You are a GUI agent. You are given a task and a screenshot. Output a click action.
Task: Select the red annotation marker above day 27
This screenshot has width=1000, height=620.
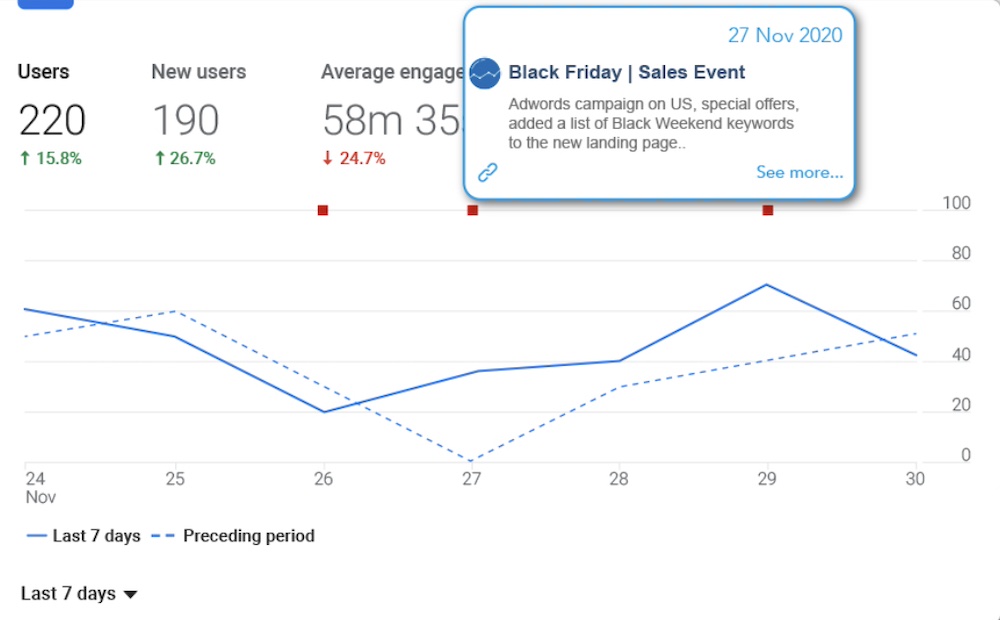tap(473, 210)
